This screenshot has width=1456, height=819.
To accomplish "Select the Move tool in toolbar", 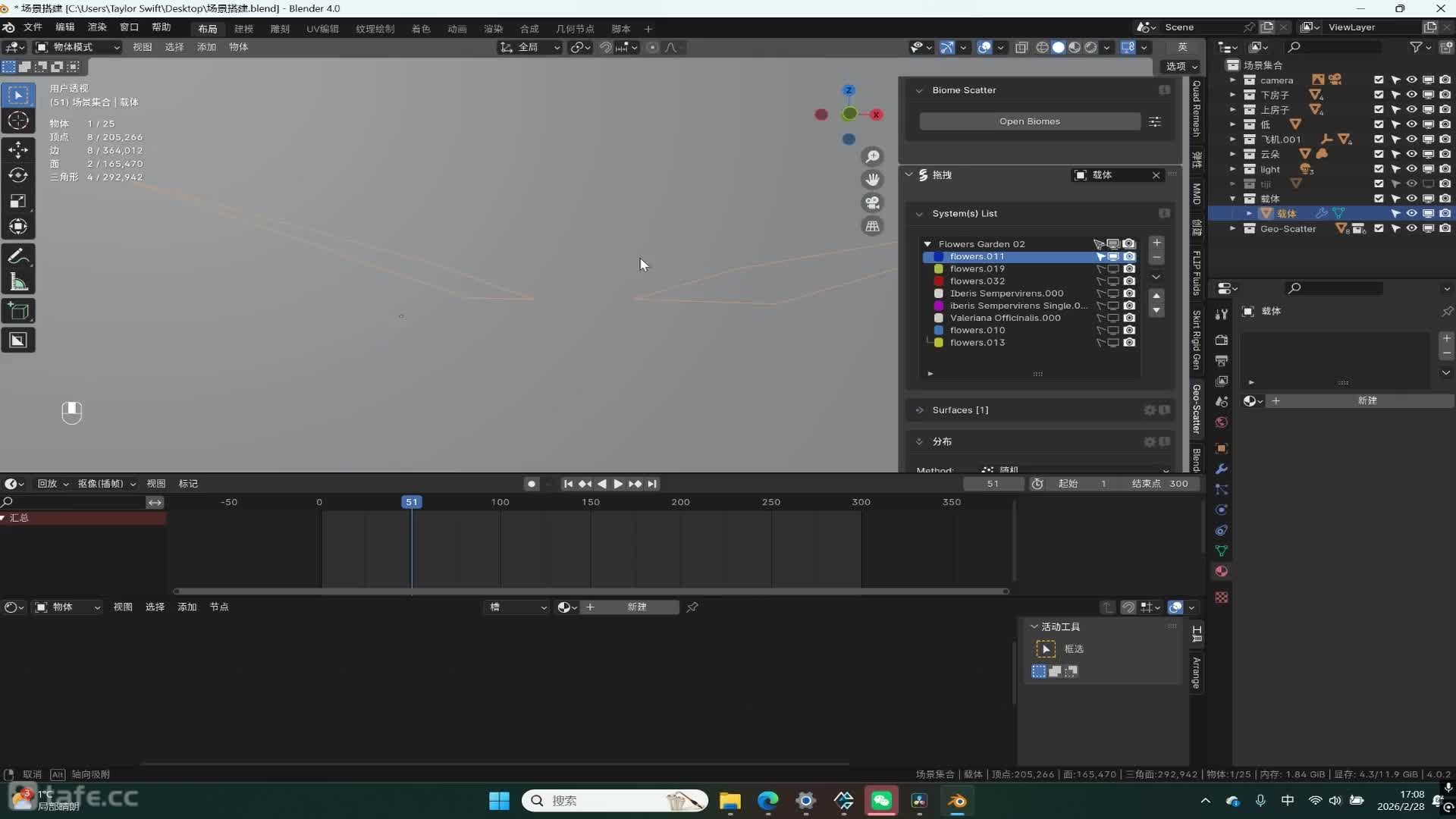I will (18, 149).
